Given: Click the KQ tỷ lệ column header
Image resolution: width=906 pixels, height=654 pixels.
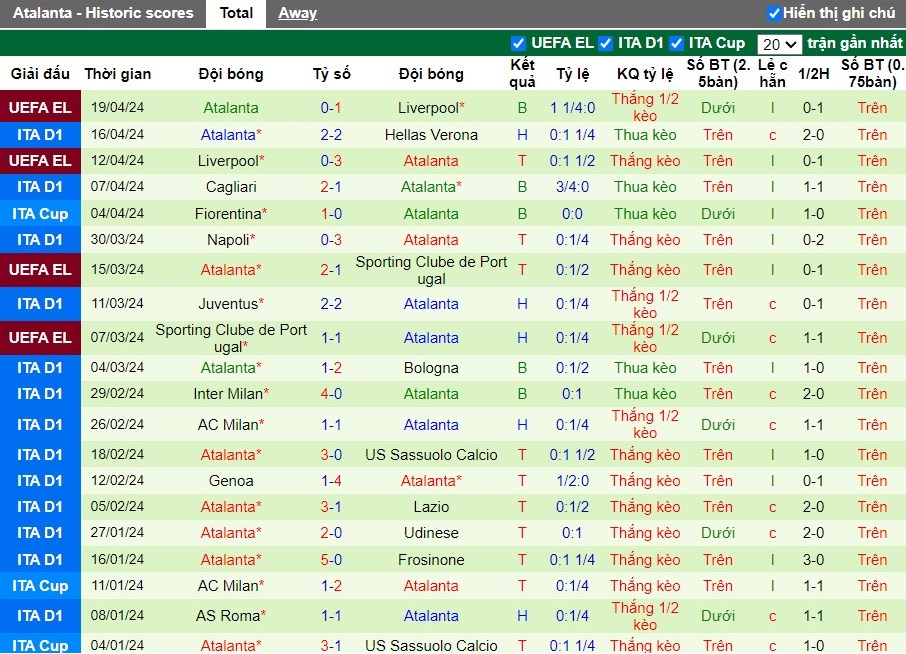Looking at the screenshot, I should (645, 74).
